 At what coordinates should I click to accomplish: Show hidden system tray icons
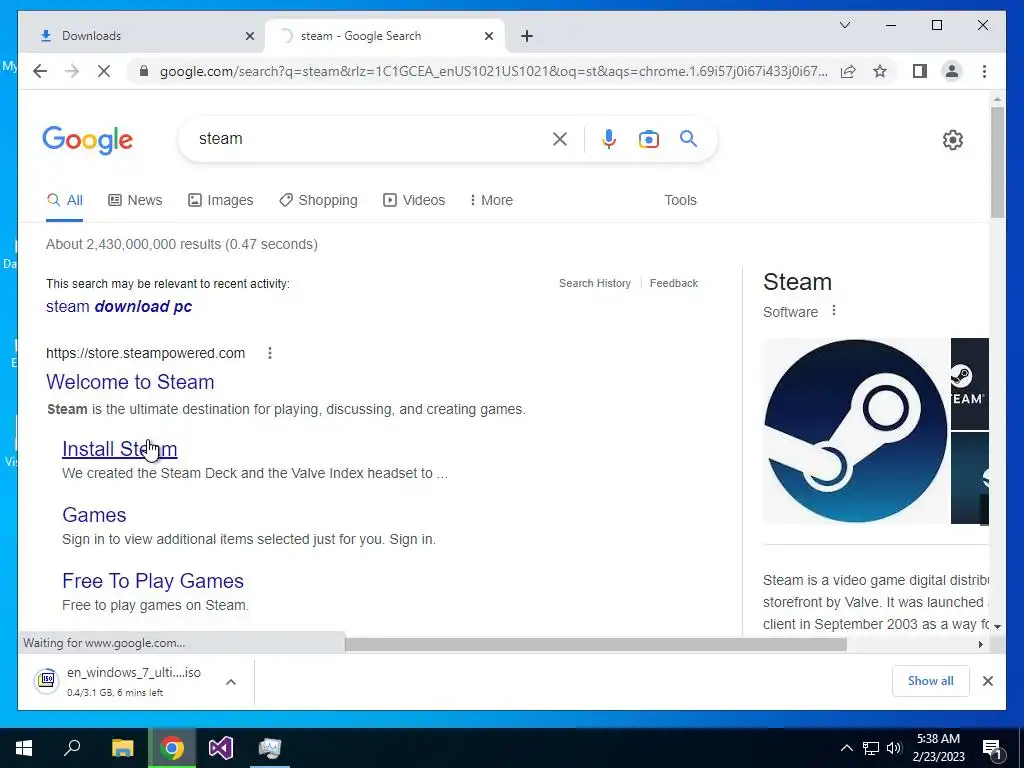(846, 748)
